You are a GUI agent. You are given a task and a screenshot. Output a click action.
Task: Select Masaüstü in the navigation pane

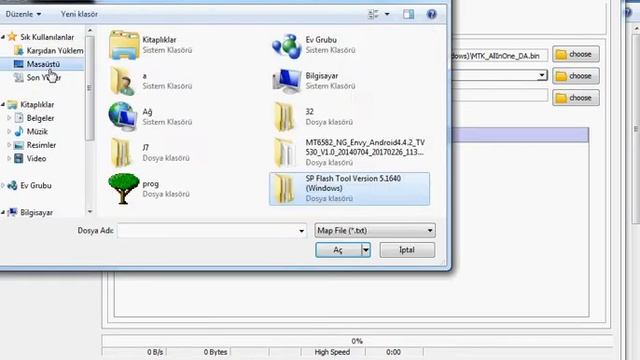(x=37, y=64)
